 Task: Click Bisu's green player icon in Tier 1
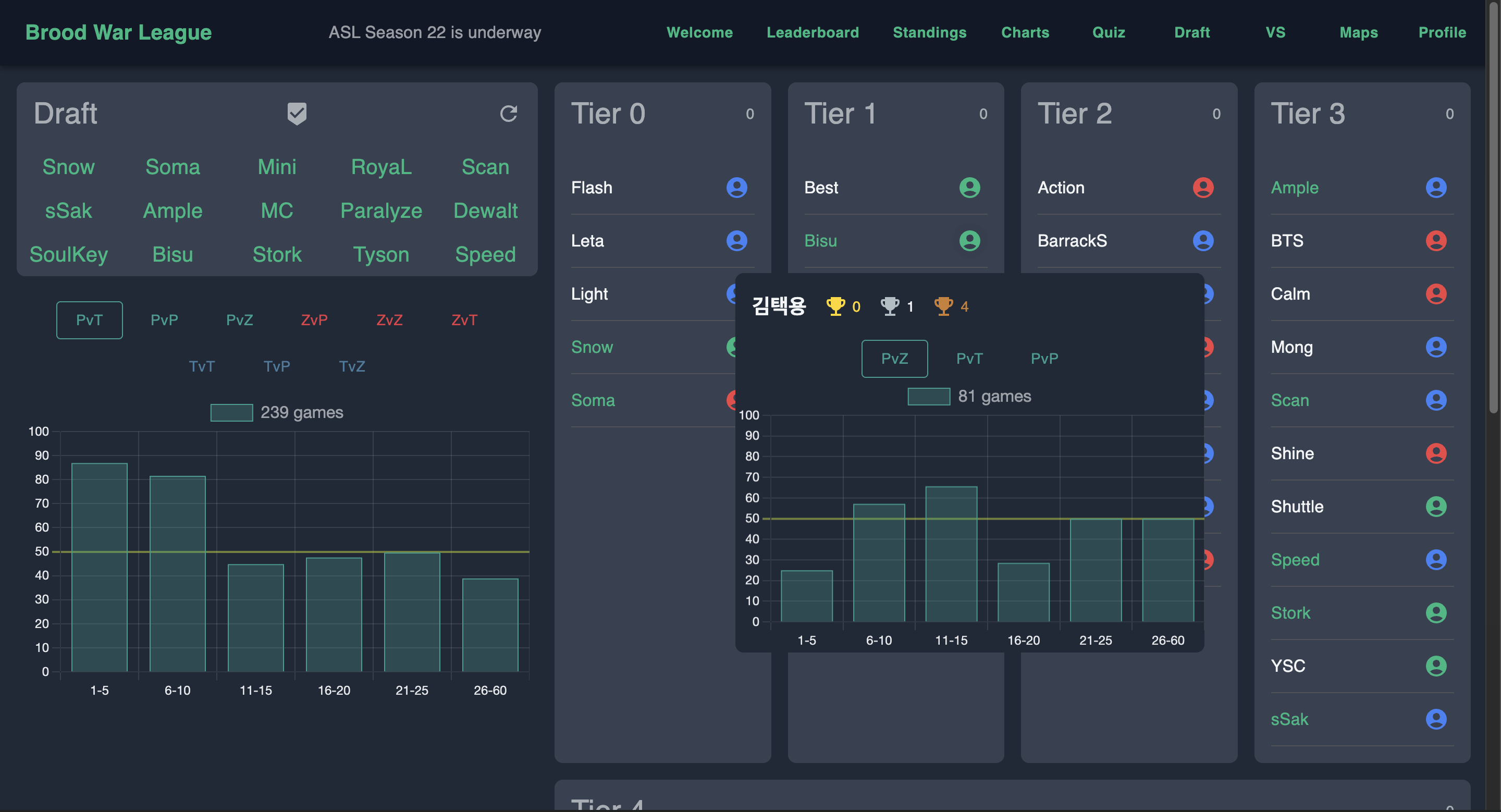click(x=969, y=241)
